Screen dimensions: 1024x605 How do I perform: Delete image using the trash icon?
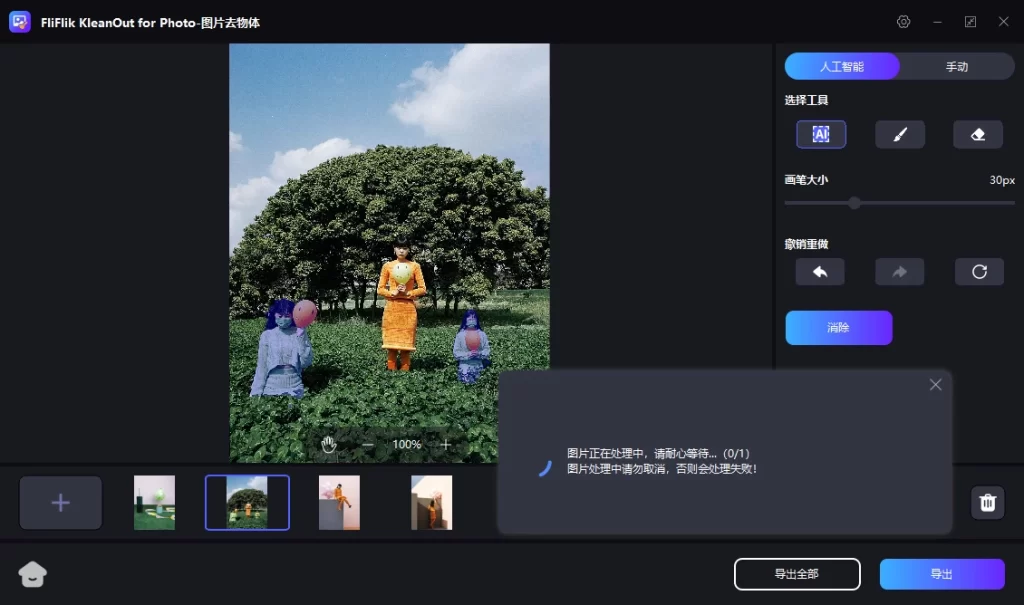(x=987, y=502)
